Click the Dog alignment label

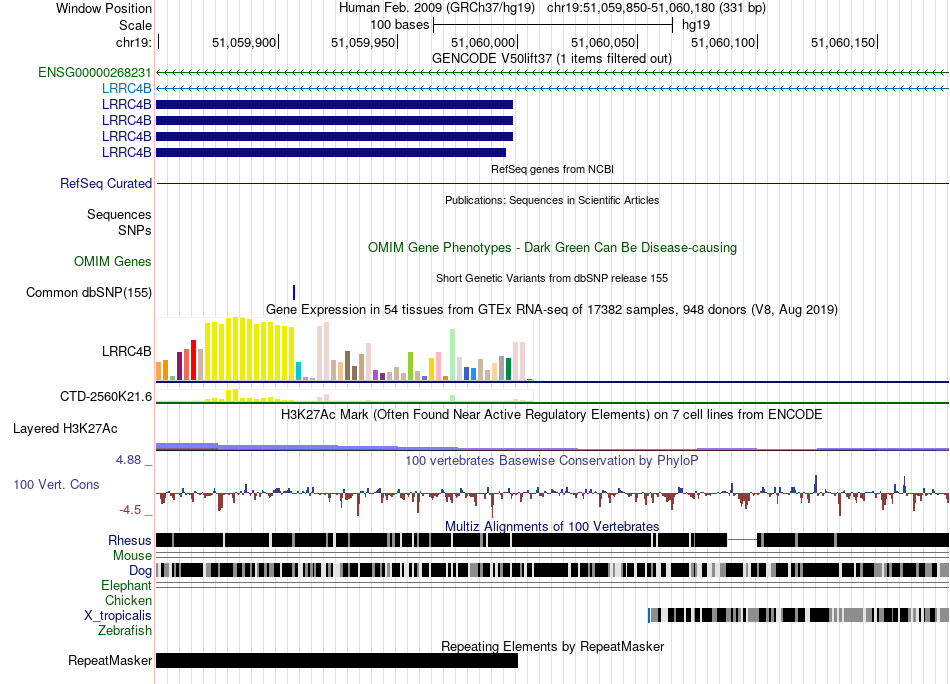pyautogui.click(x=140, y=571)
